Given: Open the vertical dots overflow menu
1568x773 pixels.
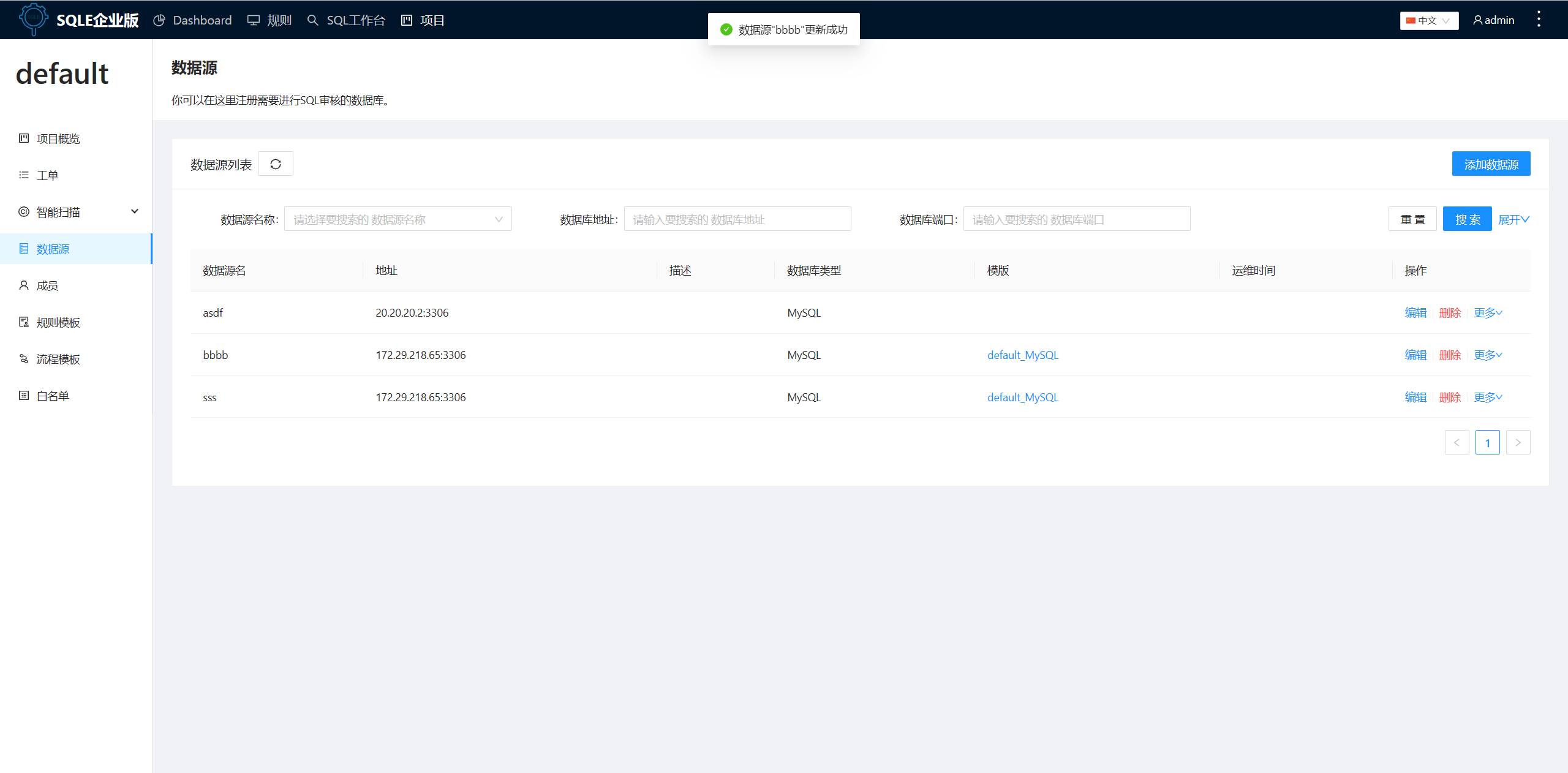Looking at the screenshot, I should (1539, 19).
